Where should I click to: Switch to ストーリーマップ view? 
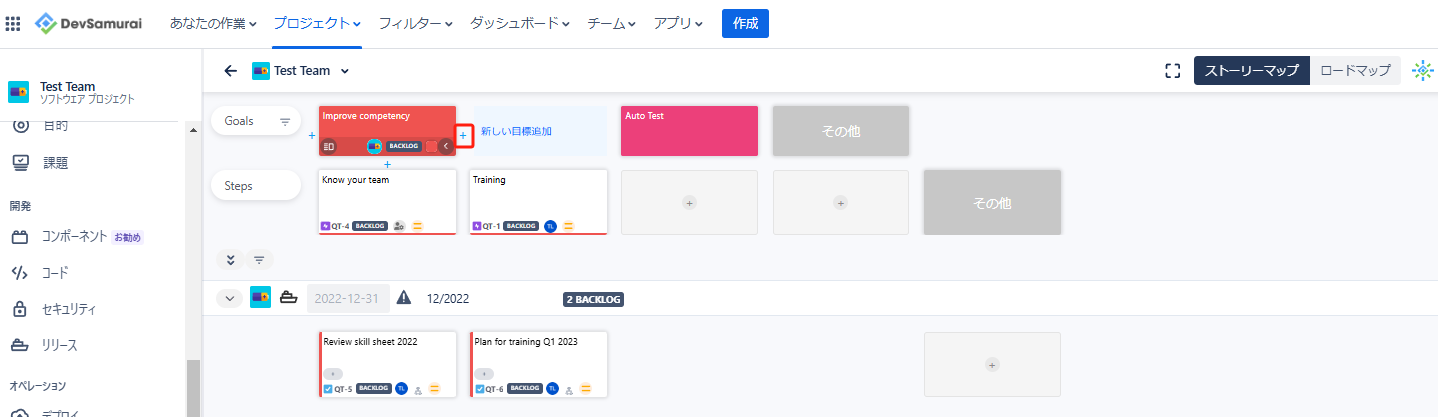(1251, 71)
